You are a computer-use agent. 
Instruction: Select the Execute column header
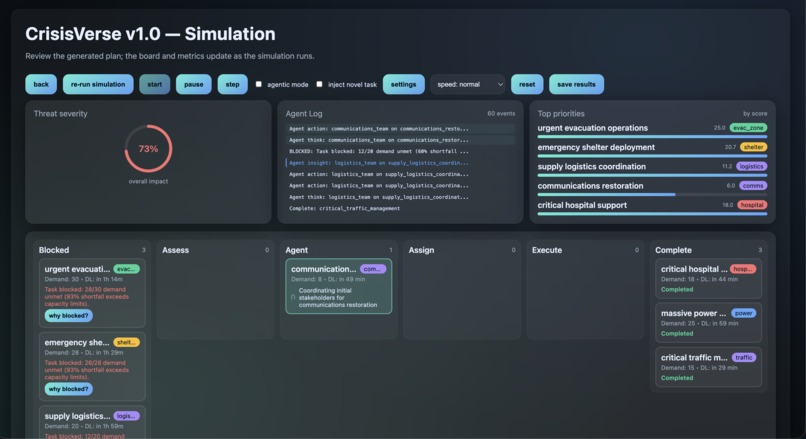[x=547, y=250]
